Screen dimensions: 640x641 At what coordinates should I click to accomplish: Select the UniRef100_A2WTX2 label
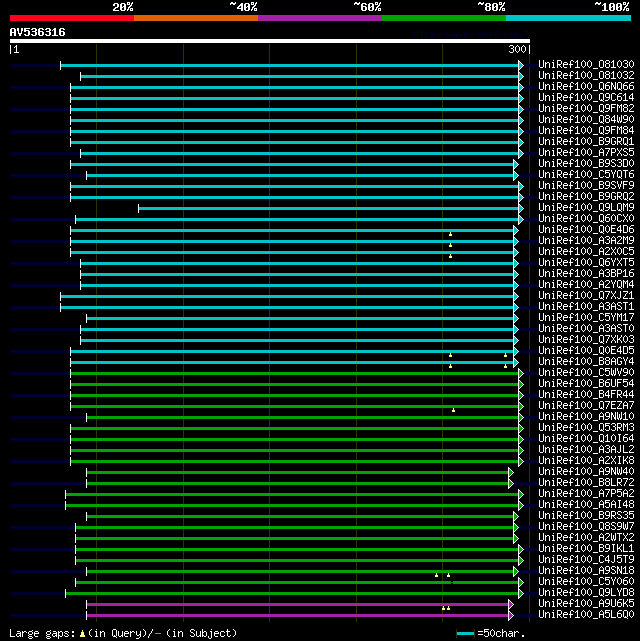pos(586,538)
